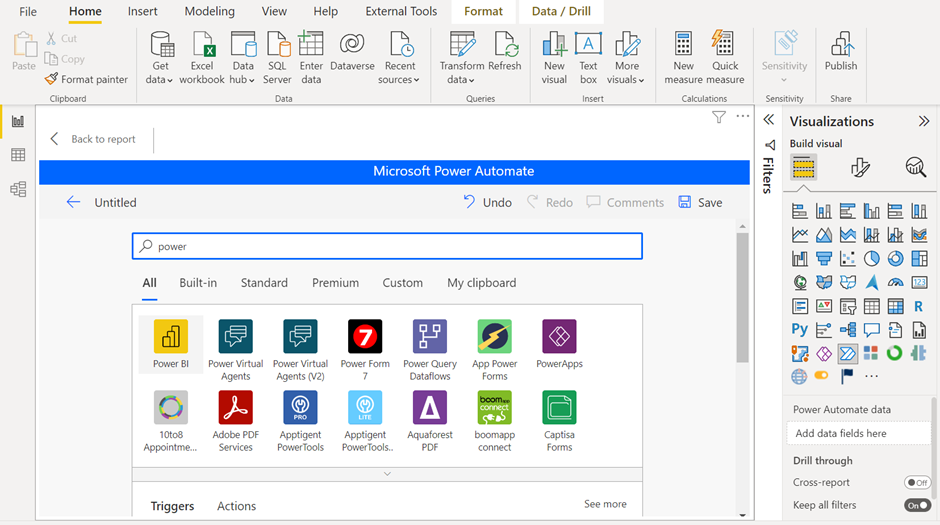Screen dimensions: 940x525
Task: Open Data view in left sidebar
Action: (18, 155)
